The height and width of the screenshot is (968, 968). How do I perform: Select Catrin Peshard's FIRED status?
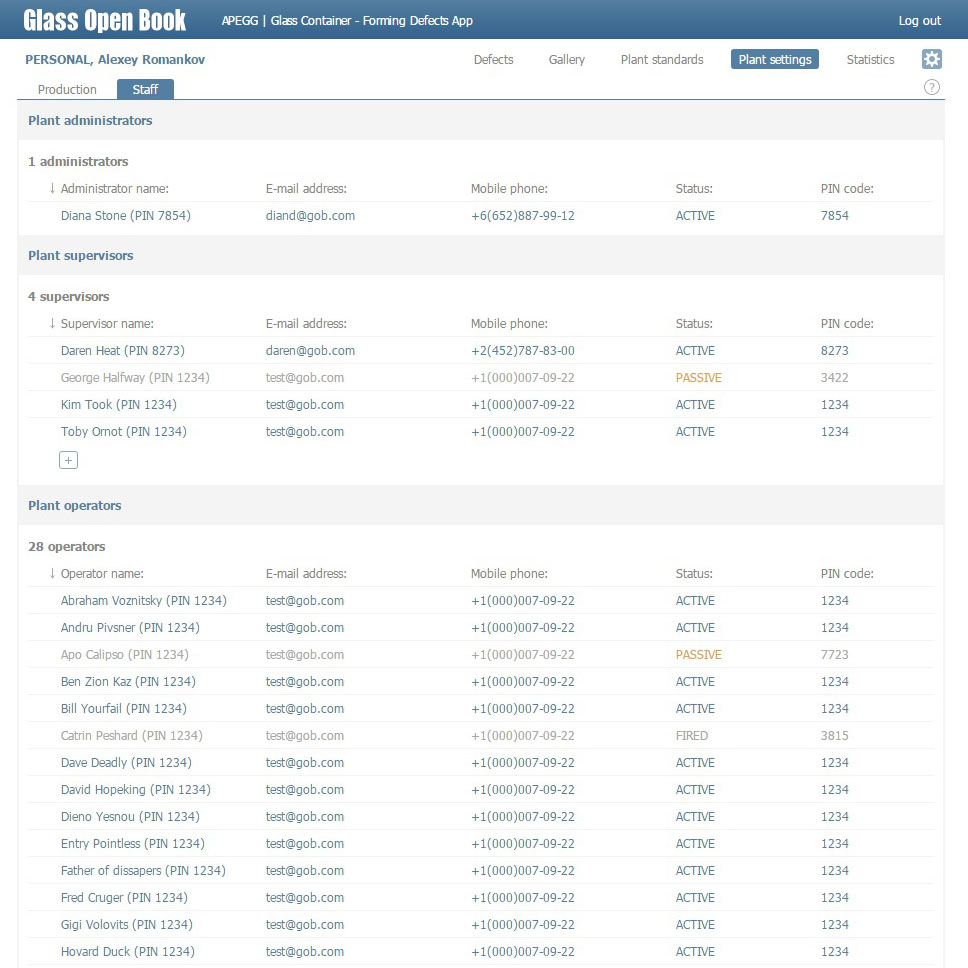[x=691, y=736]
